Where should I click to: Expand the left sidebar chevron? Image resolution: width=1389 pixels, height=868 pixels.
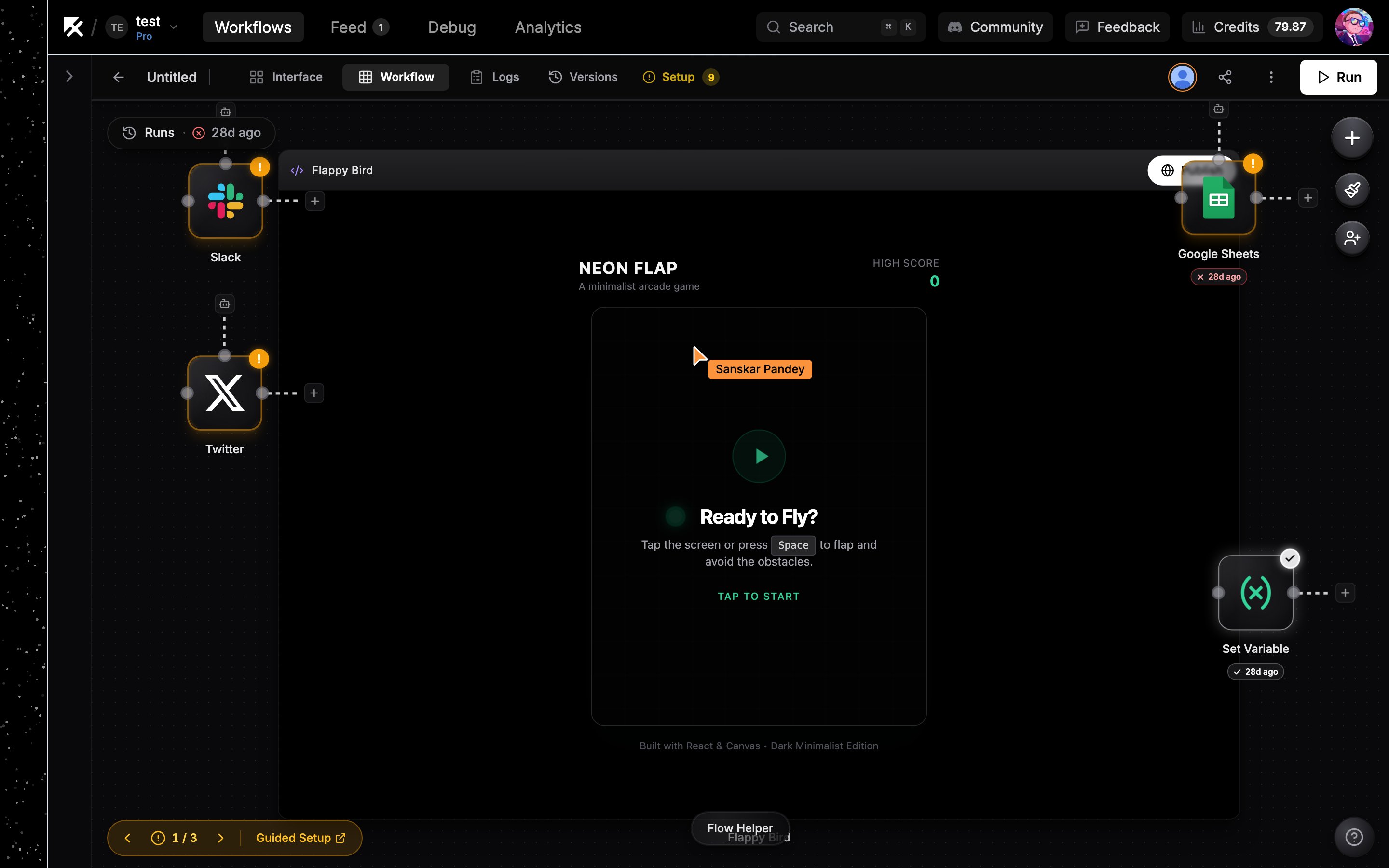click(69, 76)
